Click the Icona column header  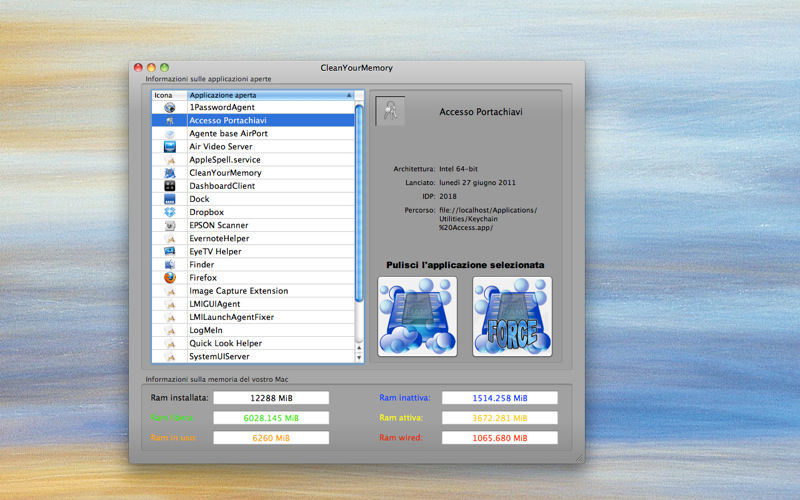[169, 95]
